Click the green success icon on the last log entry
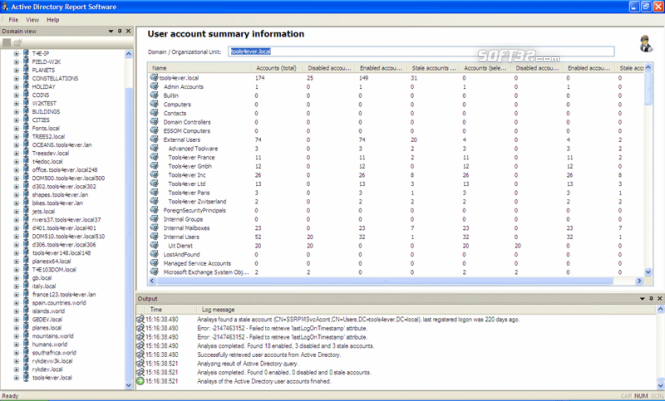 [141, 383]
